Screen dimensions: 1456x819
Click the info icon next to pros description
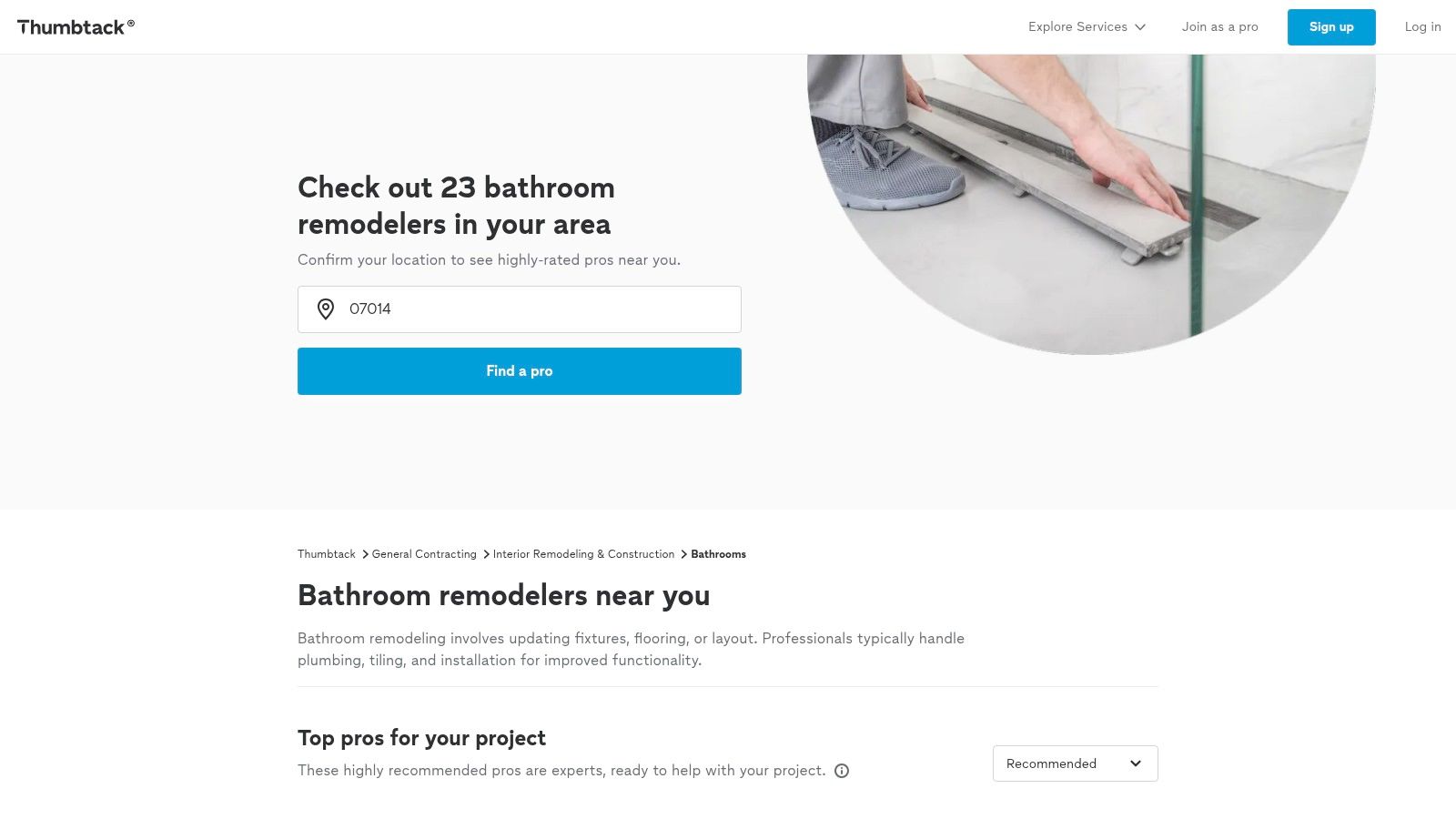(x=841, y=771)
